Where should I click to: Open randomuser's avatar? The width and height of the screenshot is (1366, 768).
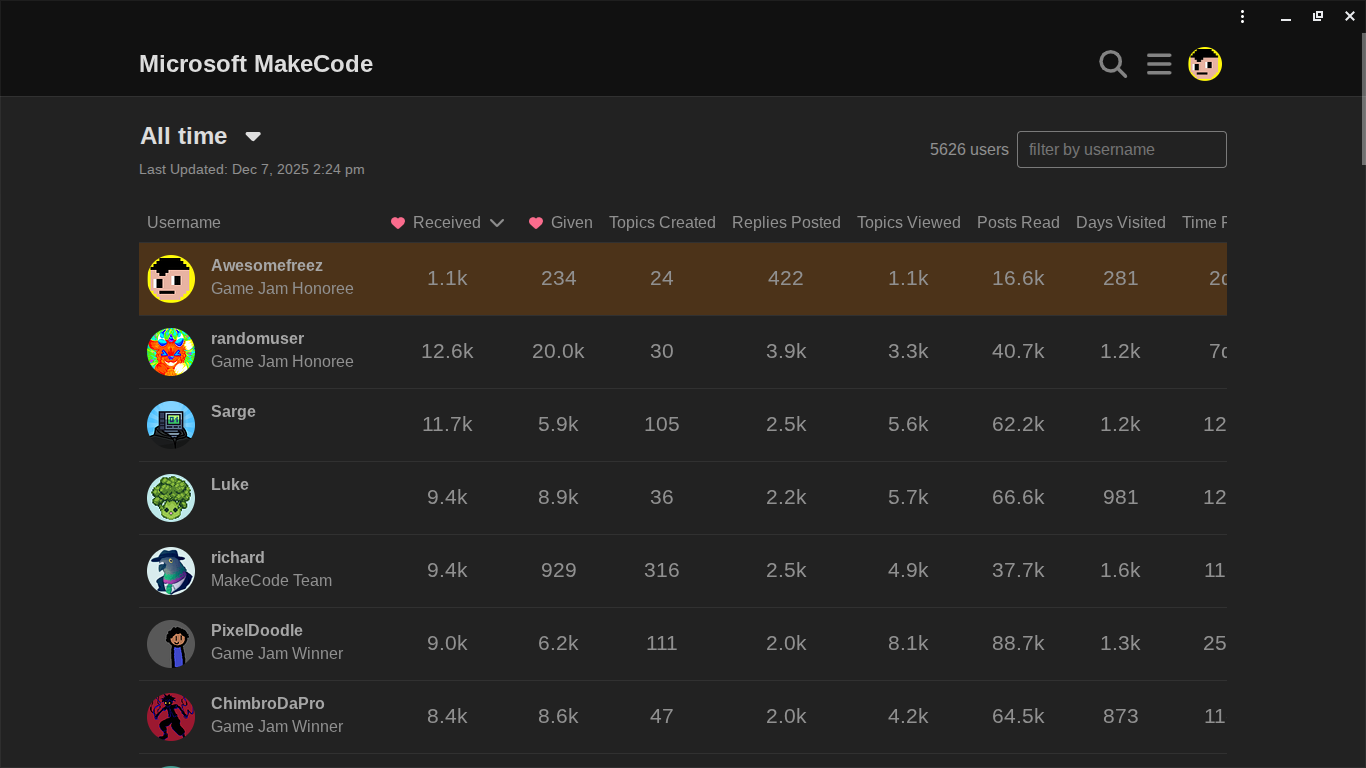171,352
